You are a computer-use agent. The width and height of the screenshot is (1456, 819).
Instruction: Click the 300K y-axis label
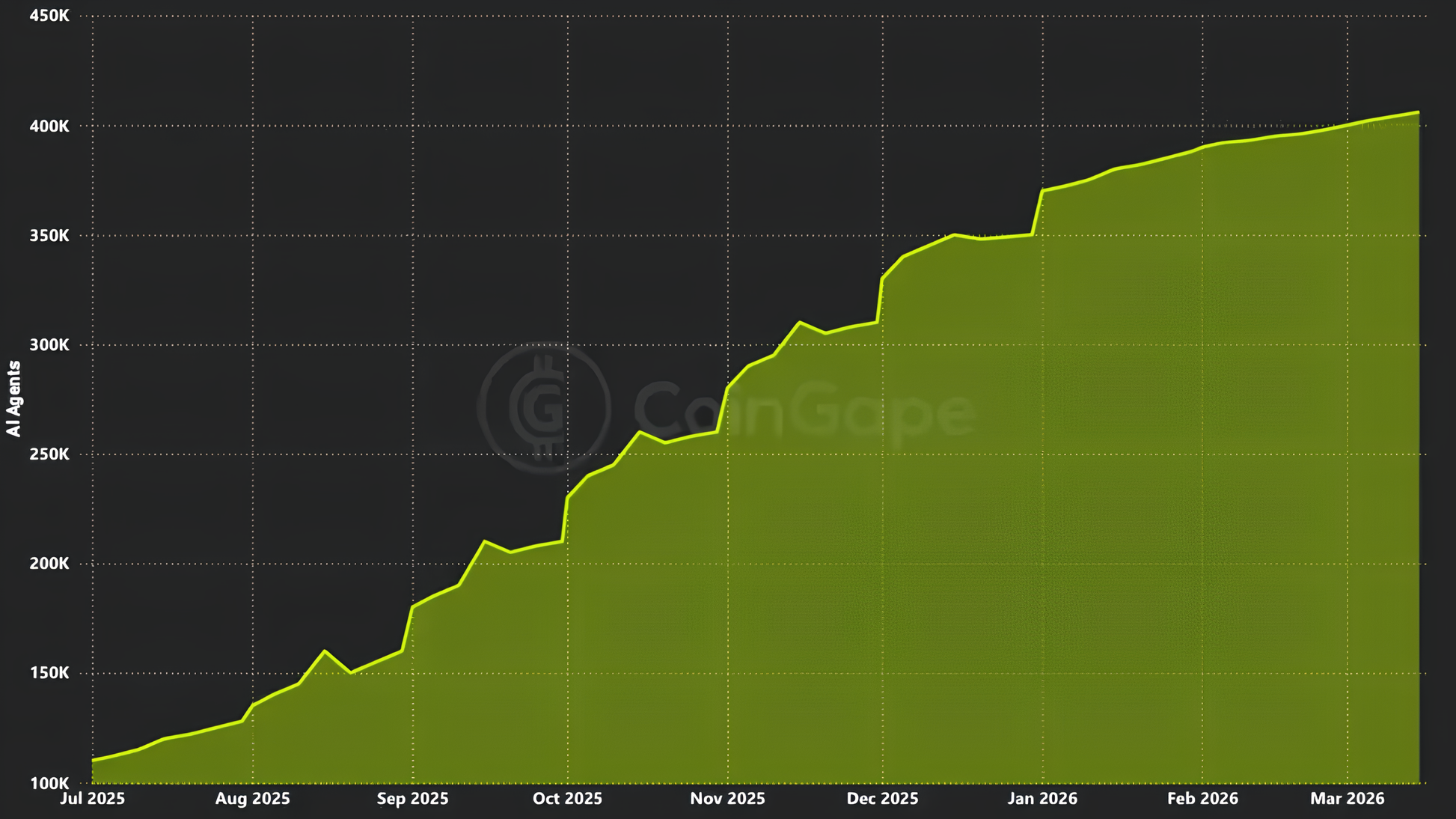click(x=49, y=345)
